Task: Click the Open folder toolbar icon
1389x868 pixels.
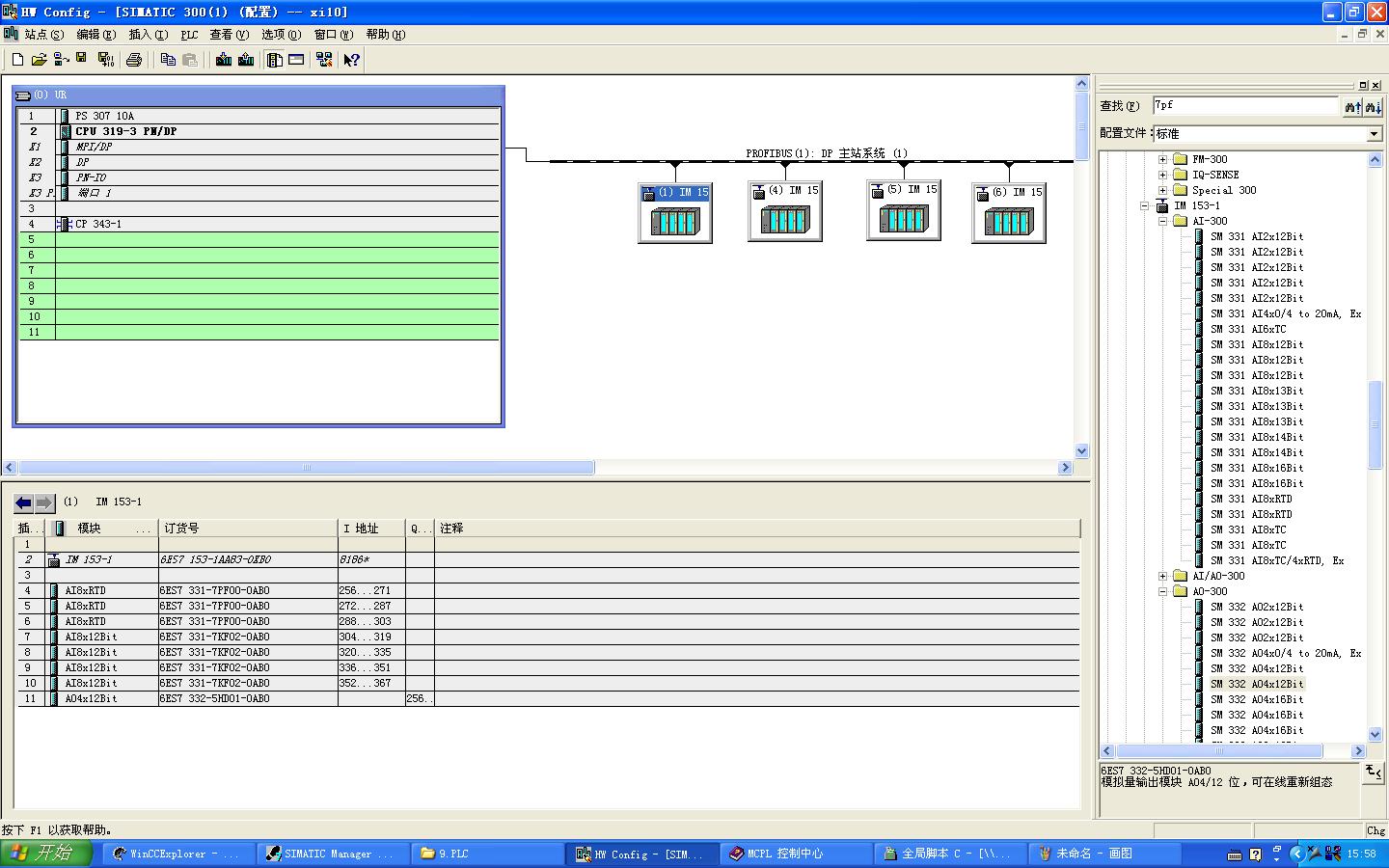Action: 39,60
